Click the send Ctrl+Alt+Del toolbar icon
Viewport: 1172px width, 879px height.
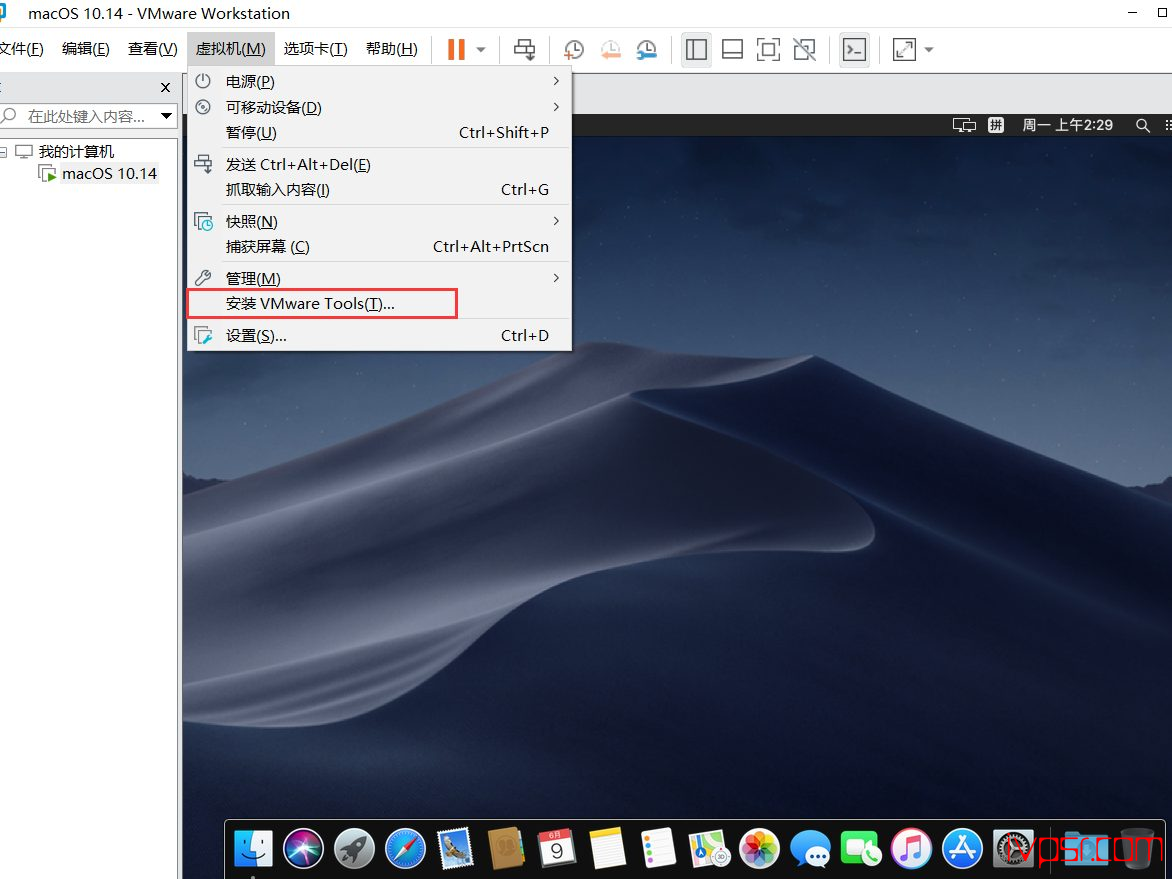click(x=525, y=49)
